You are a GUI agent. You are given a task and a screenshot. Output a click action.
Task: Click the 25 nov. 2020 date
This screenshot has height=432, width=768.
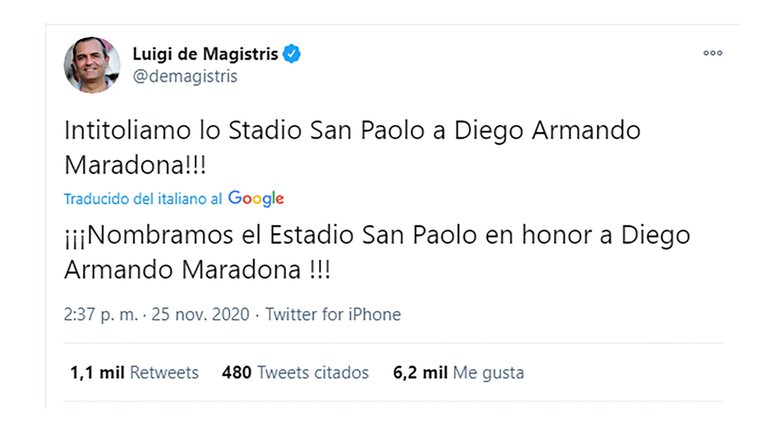(200, 314)
